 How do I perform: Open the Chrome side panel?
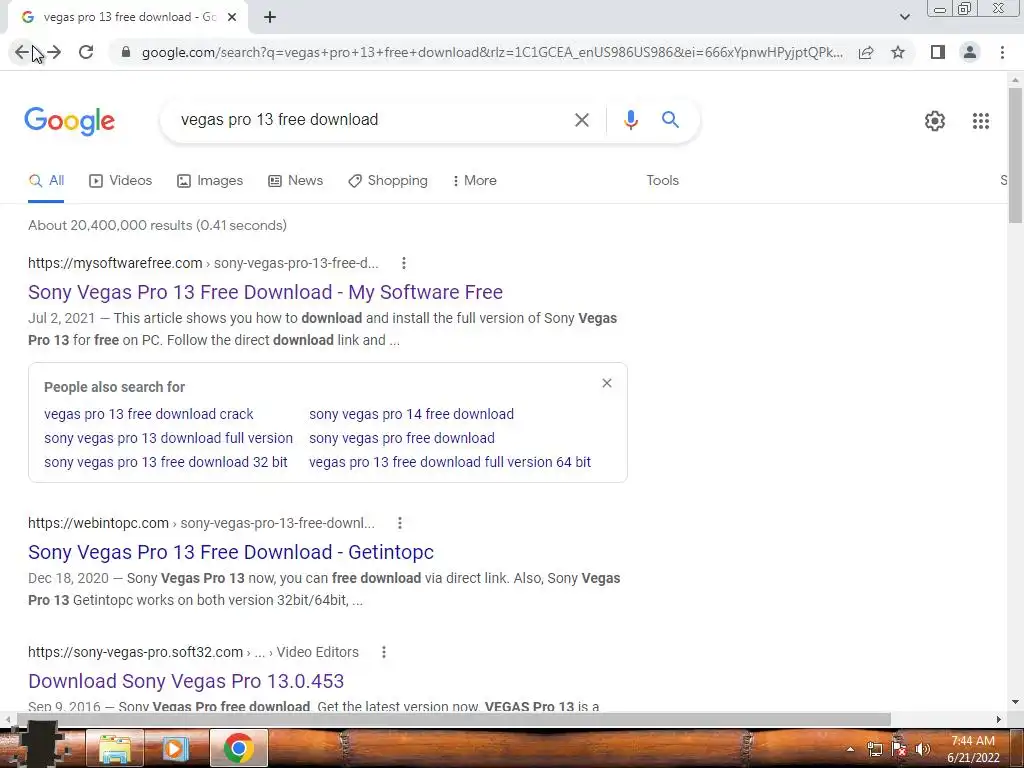coord(938,52)
